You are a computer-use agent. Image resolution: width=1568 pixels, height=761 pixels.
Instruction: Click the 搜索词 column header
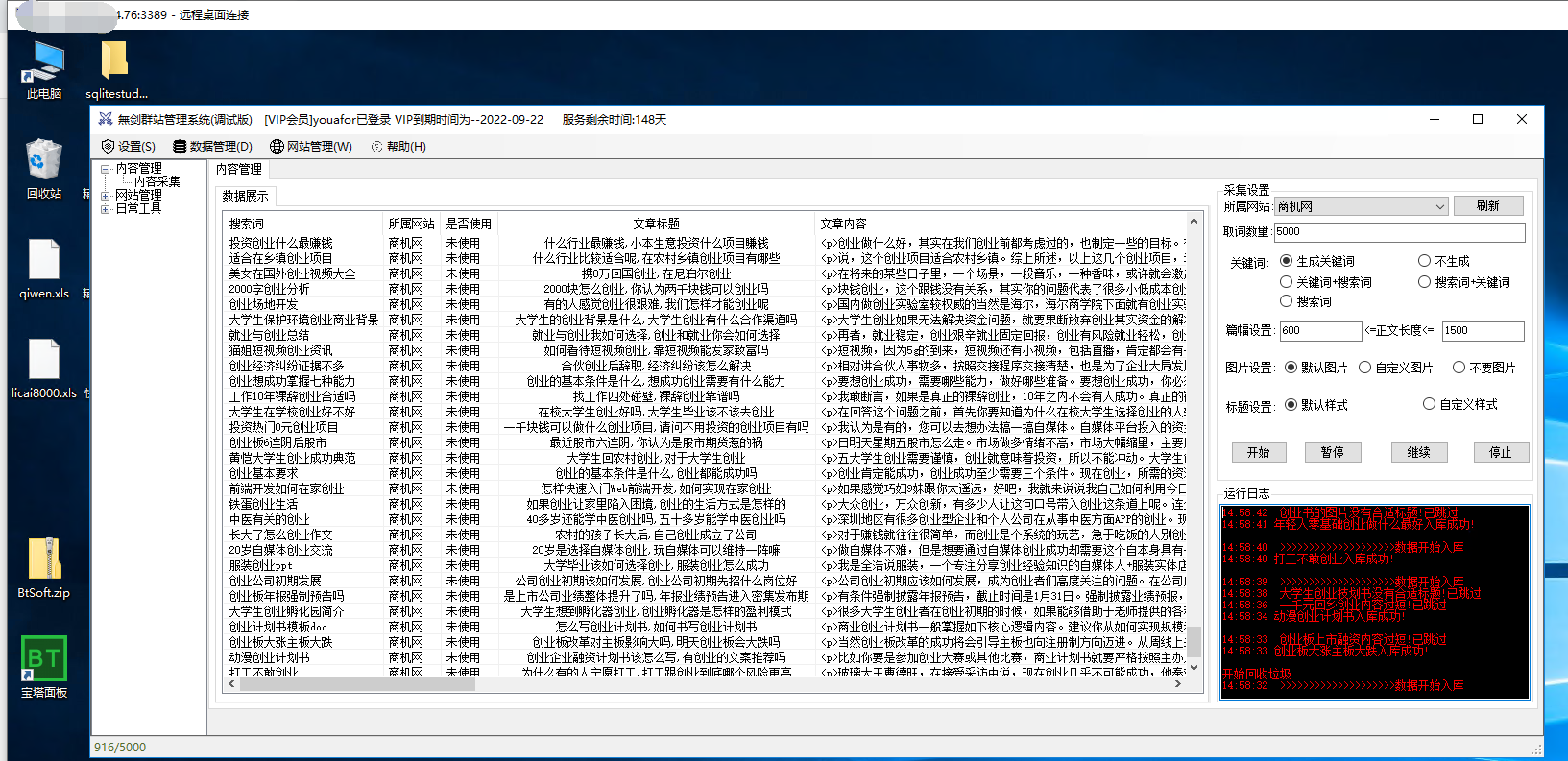pyautogui.click(x=302, y=224)
